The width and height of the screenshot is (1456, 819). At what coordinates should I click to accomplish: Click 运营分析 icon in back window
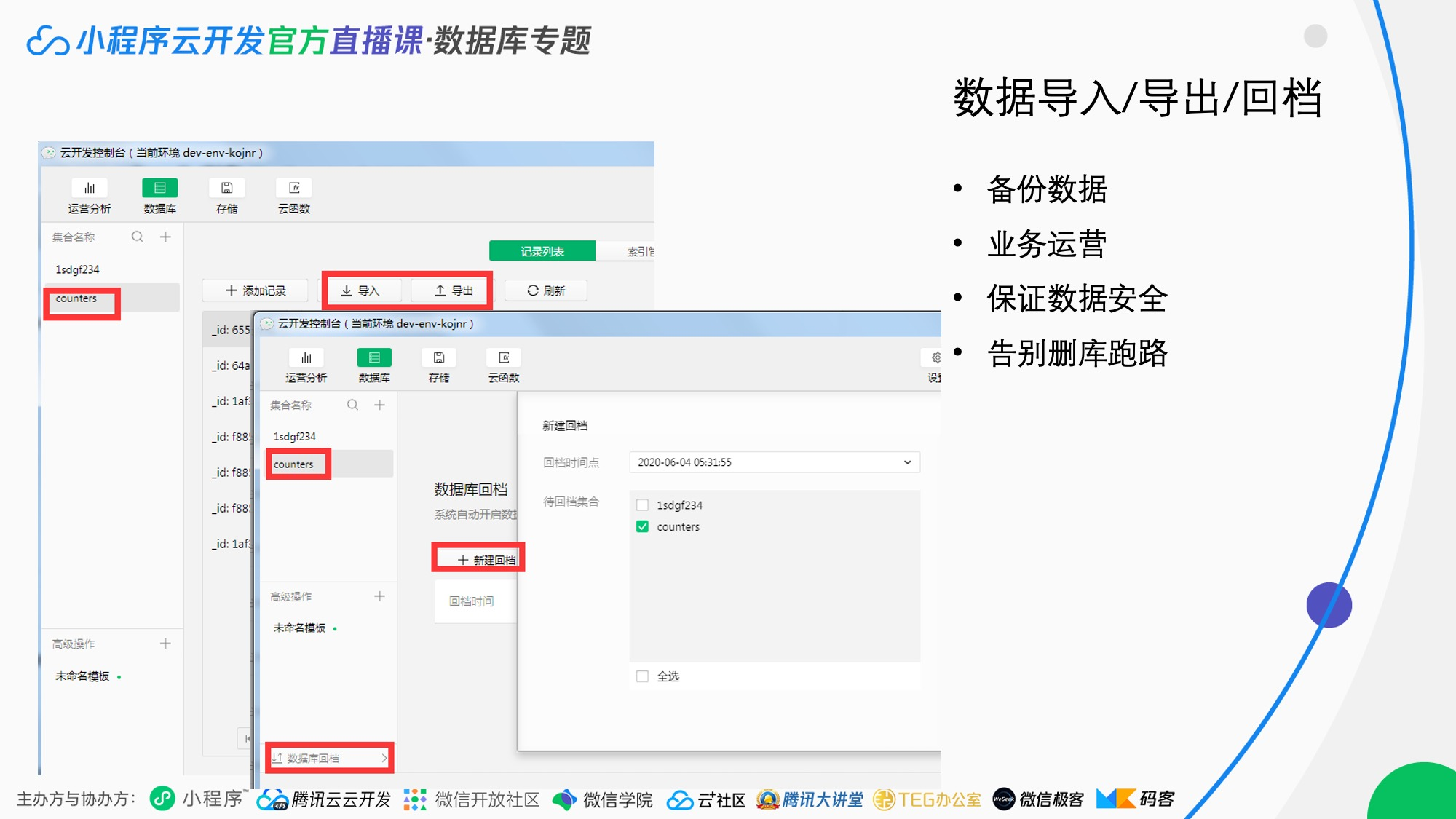pos(90,189)
